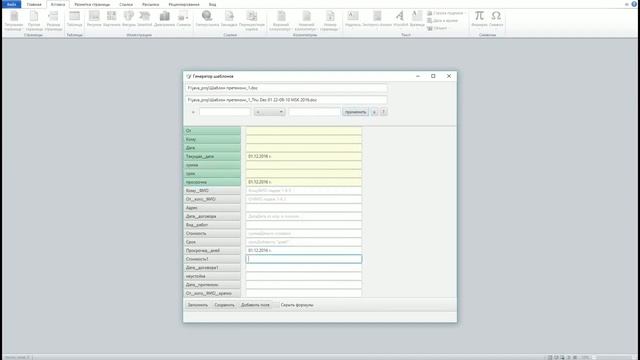Select the green просрочка field label
The image size is (640, 360).
tap(212, 182)
